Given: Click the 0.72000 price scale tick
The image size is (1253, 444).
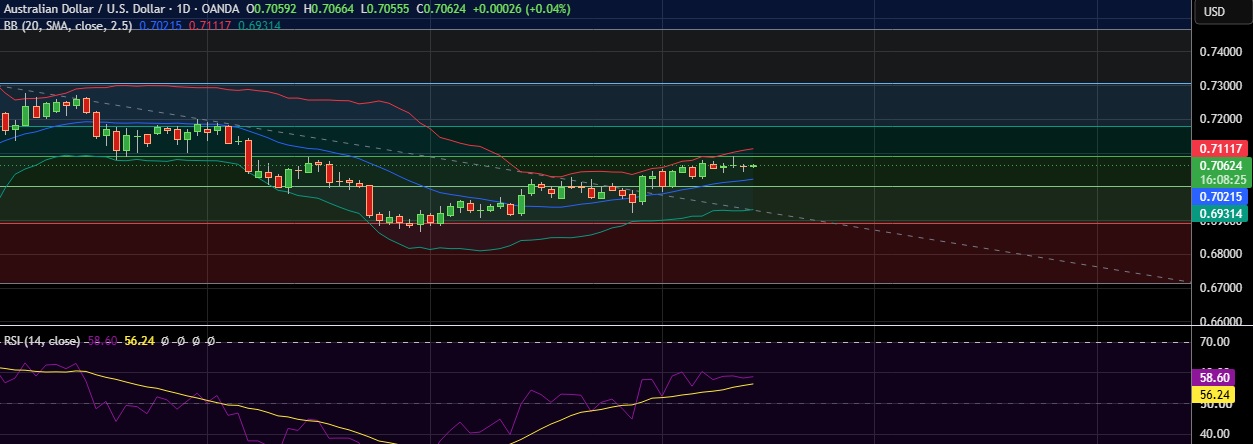Looking at the screenshot, I should click(1220, 119).
